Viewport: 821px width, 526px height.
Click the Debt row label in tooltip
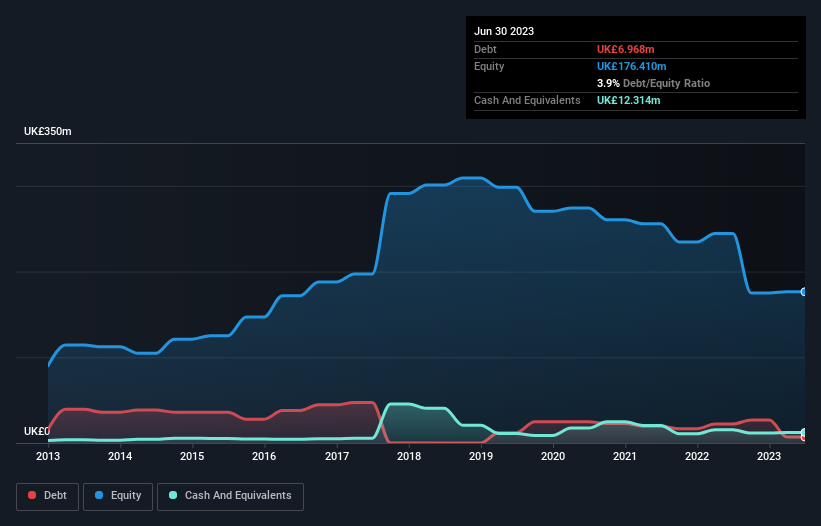(485, 49)
